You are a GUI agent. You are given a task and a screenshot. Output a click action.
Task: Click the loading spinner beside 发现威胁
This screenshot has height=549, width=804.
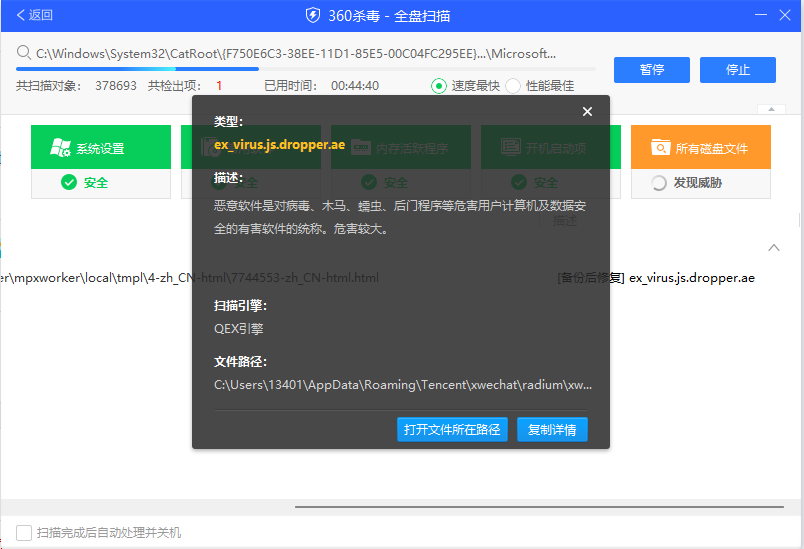point(659,183)
